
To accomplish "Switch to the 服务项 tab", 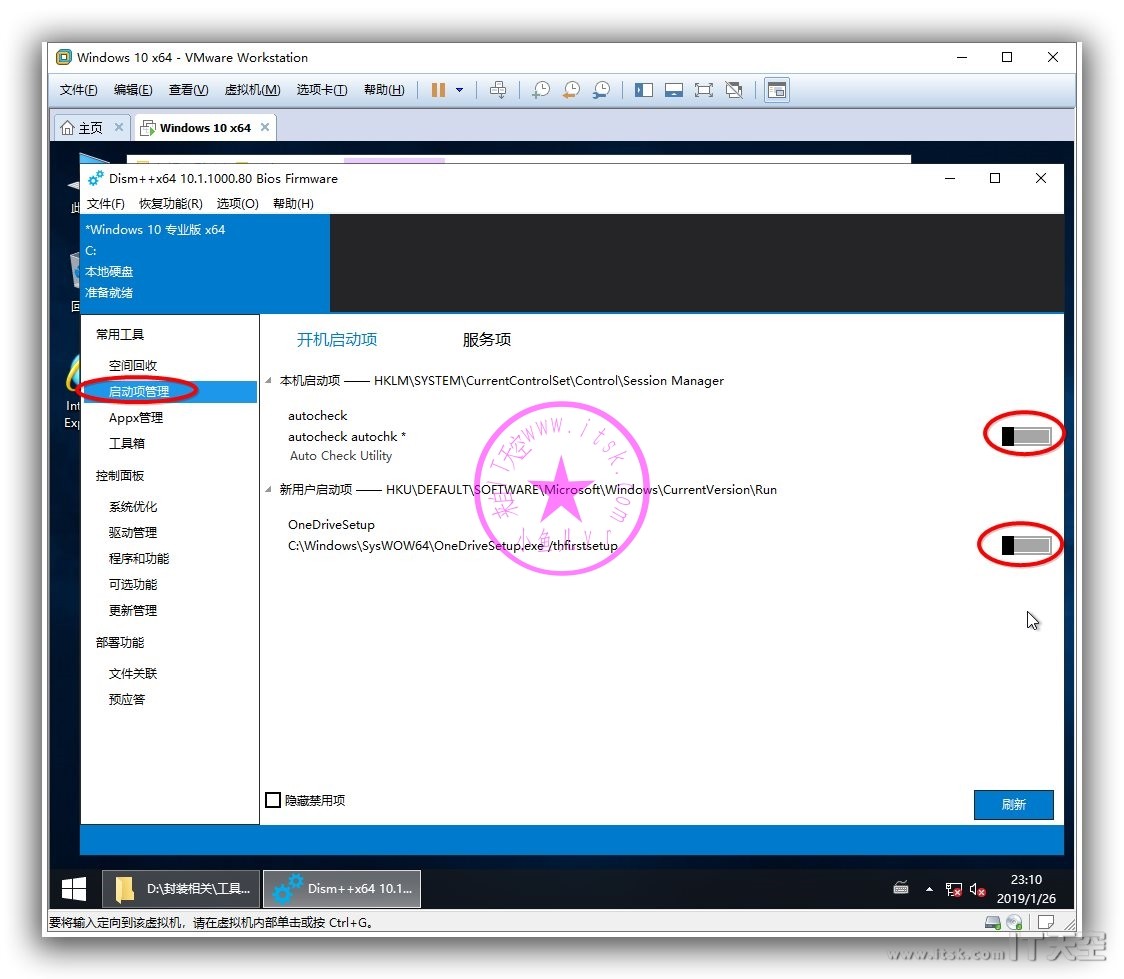I will (487, 340).
